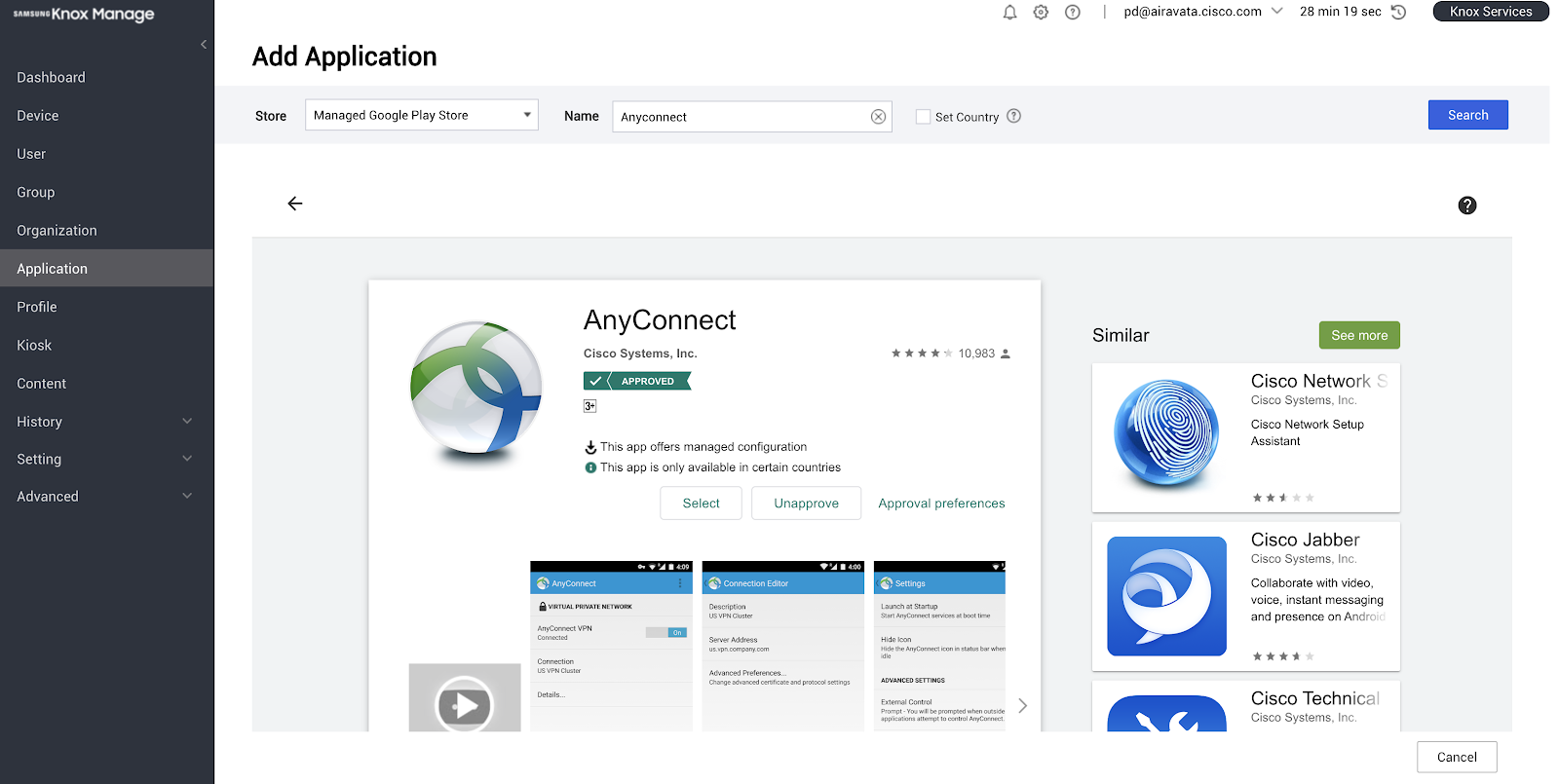Enable the Set Country checkbox
Image resolution: width=1559 pixels, height=784 pixels.
(923, 117)
